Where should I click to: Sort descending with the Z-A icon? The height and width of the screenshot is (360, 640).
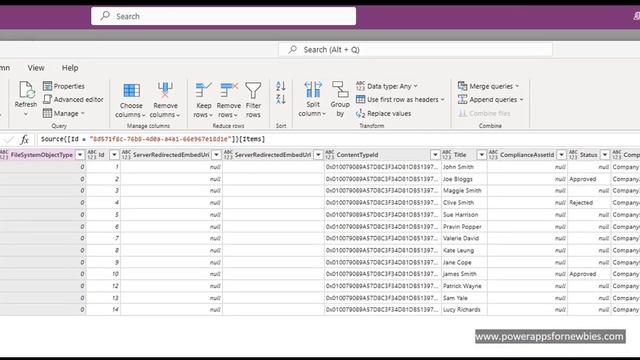(281, 99)
